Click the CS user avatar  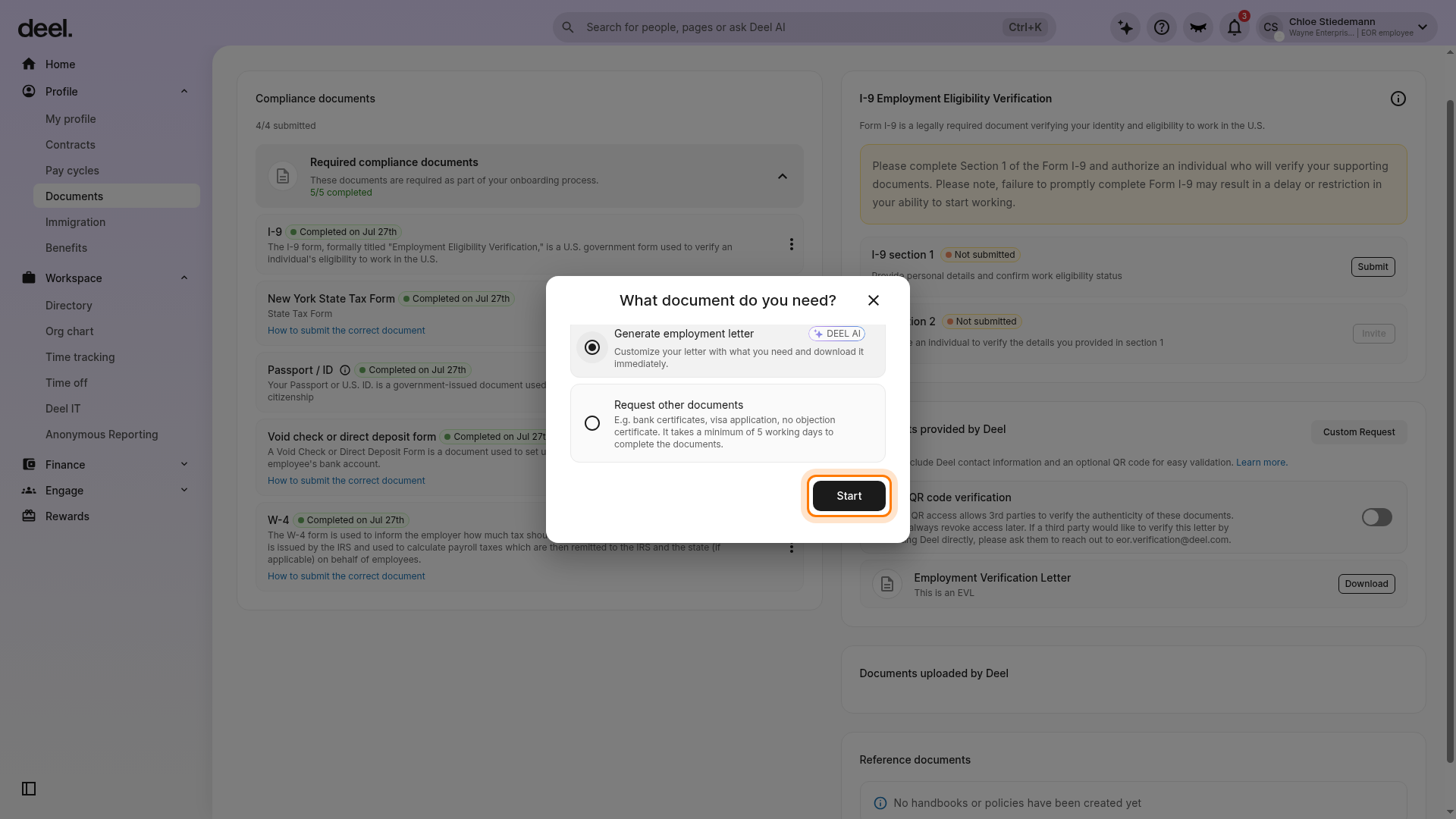(1271, 27)
